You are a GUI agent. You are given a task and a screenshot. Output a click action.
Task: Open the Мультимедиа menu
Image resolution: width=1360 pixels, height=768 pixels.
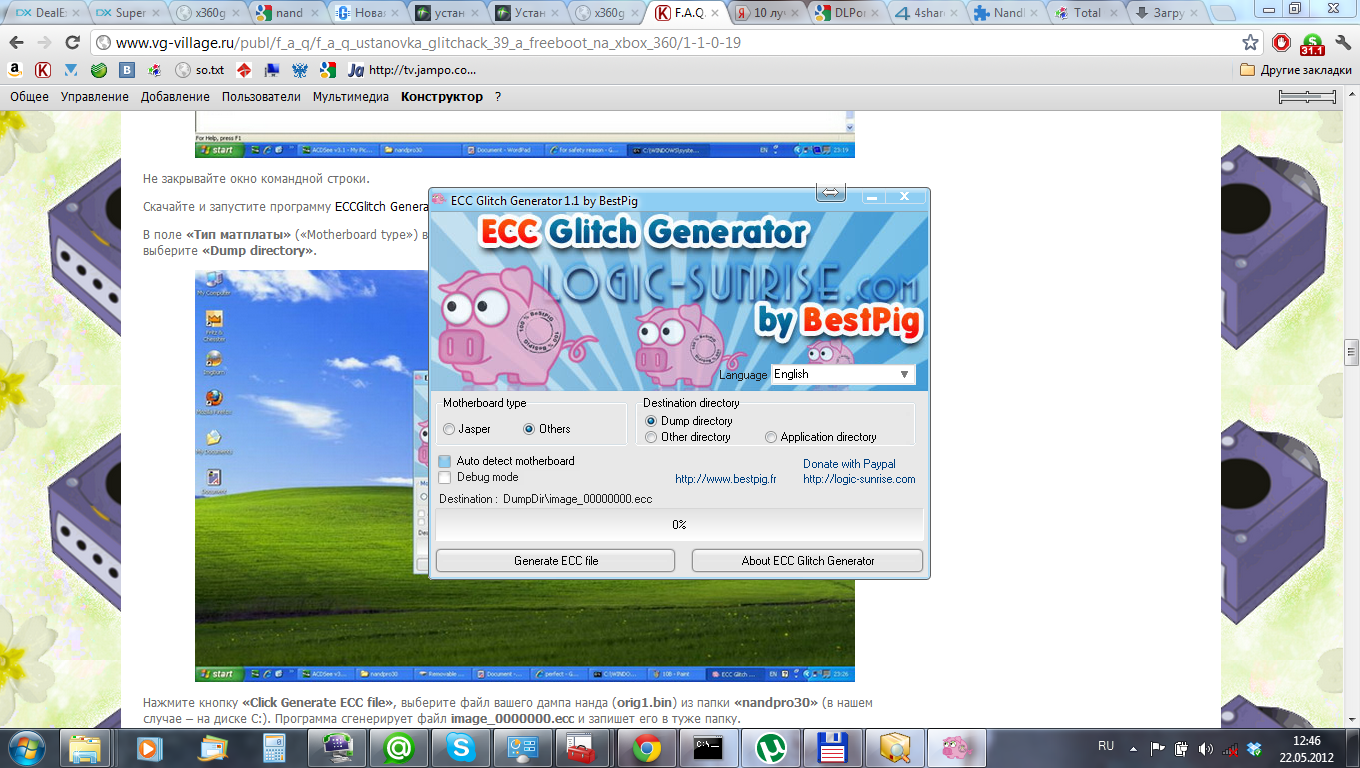coord(350,97)
